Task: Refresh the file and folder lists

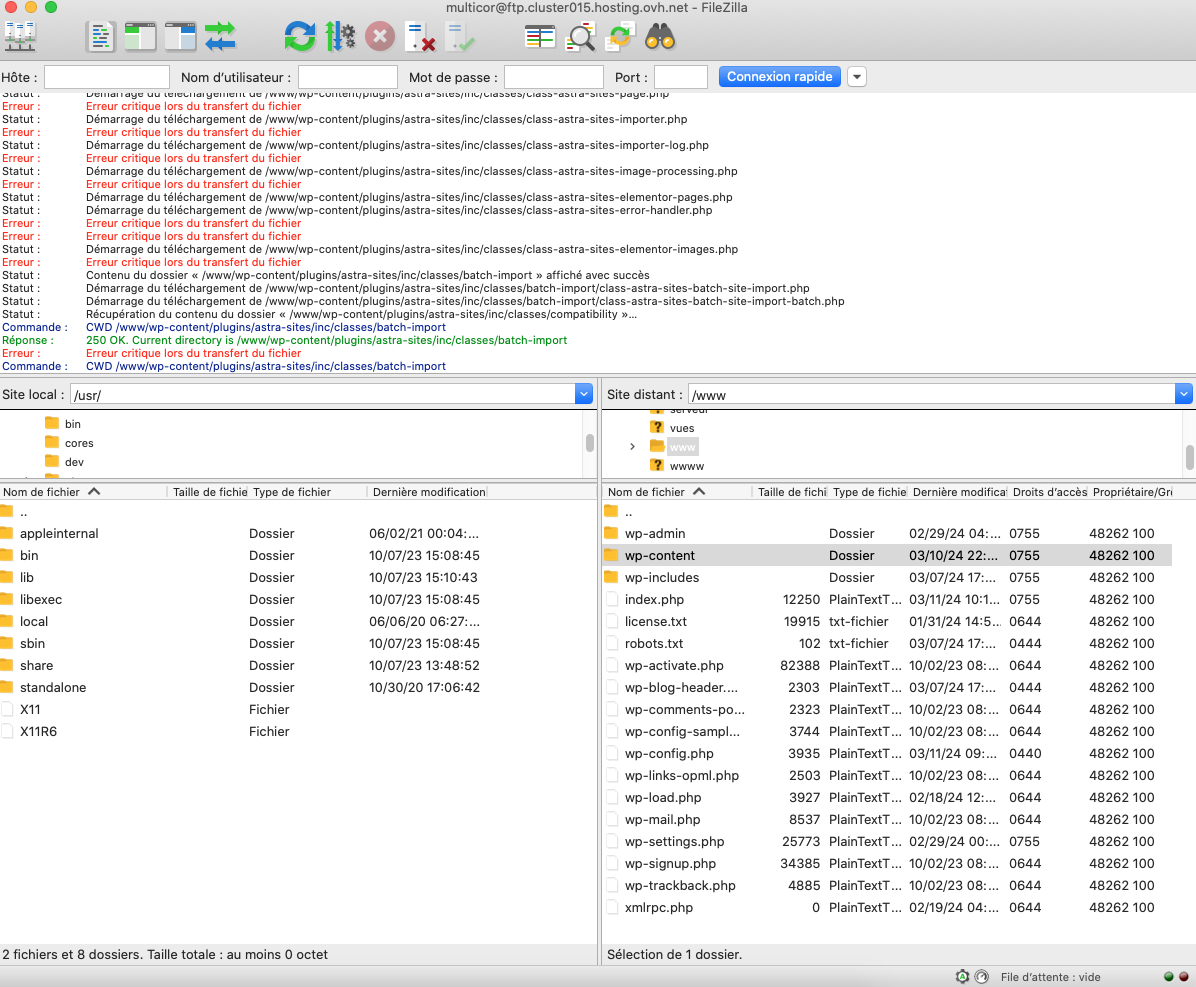Action: point(299,37)
